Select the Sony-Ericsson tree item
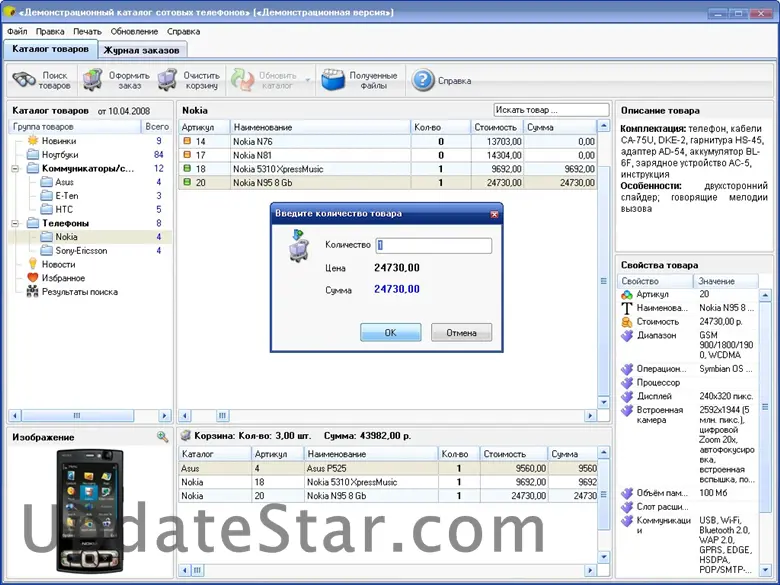The height and width of the screenshot is (585, 780). (x=81, y=250)
